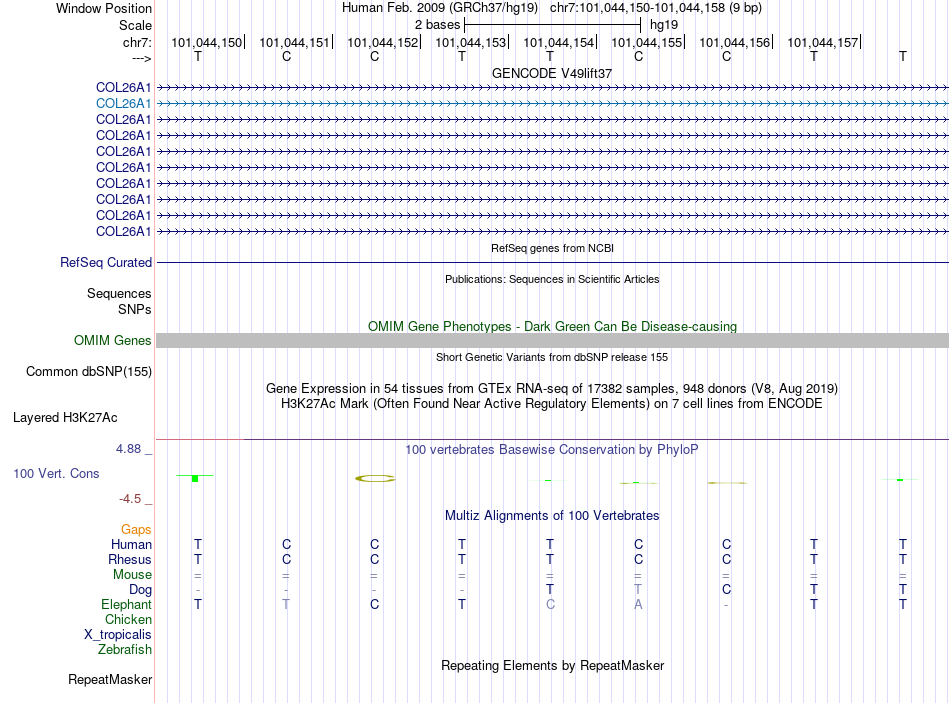Open the GTEx Gene Expression in 54 tissues title
This screenshot has height=703, width=950.
pyautogui.click(x=552, y=388)
